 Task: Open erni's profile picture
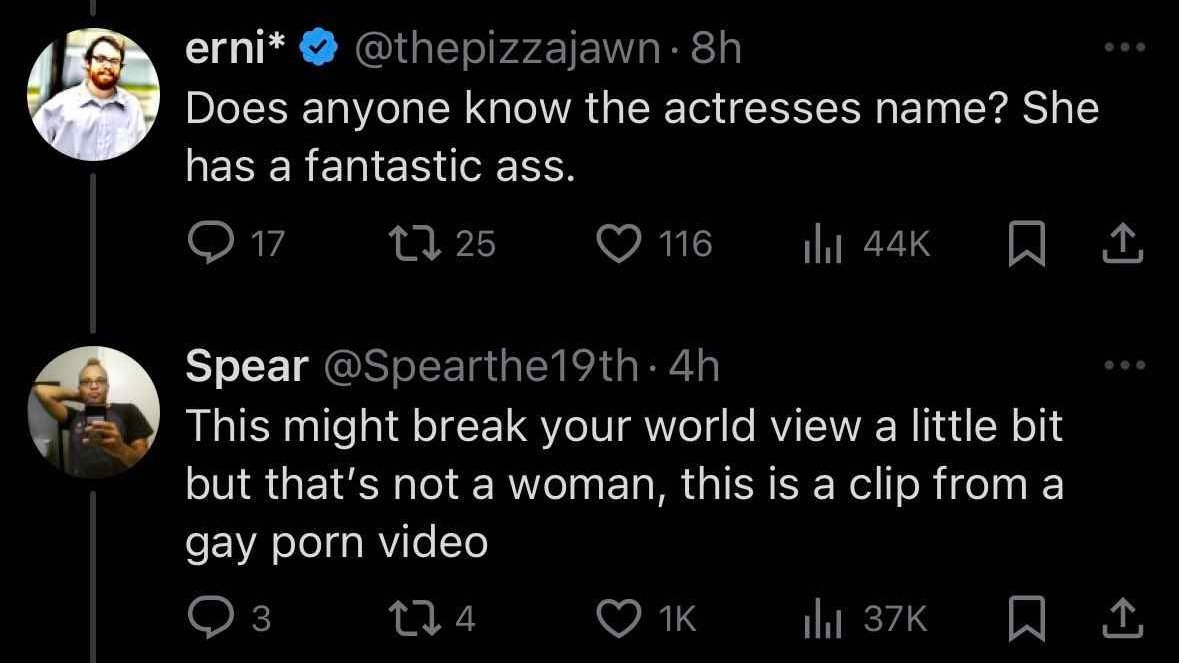[92, 94]
